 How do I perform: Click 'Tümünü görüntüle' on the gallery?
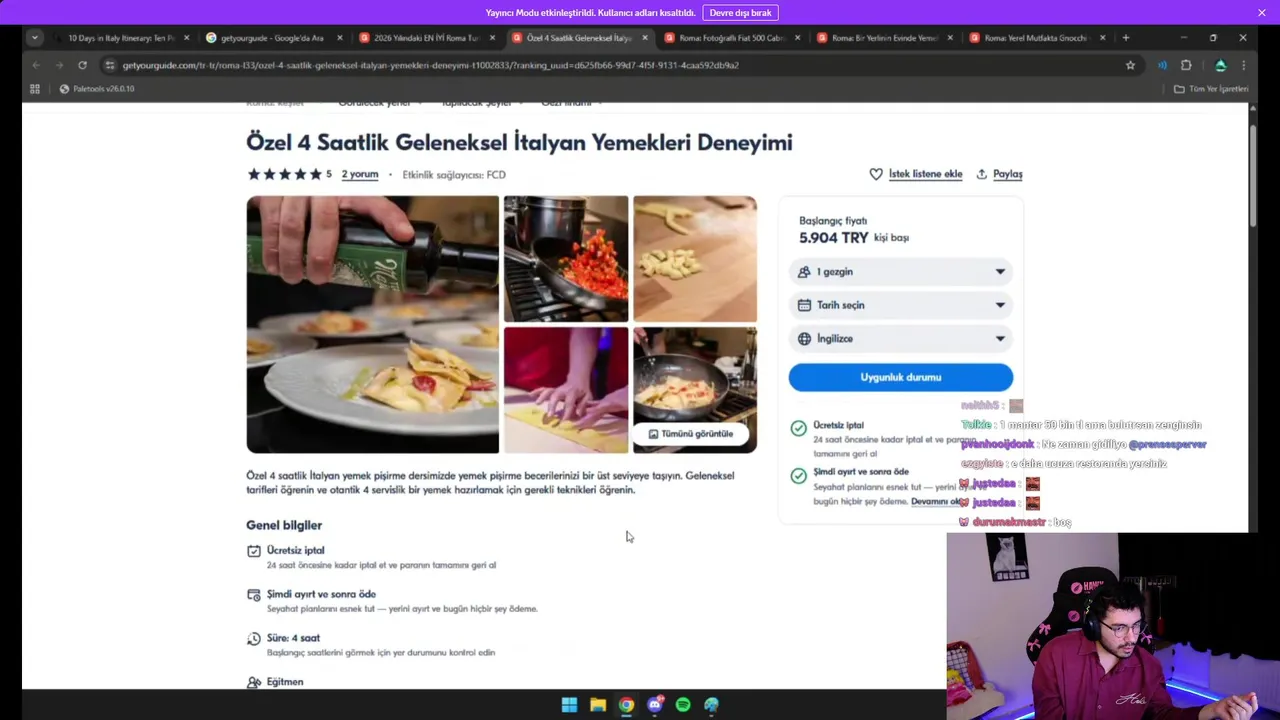click(x=691, y=434)
